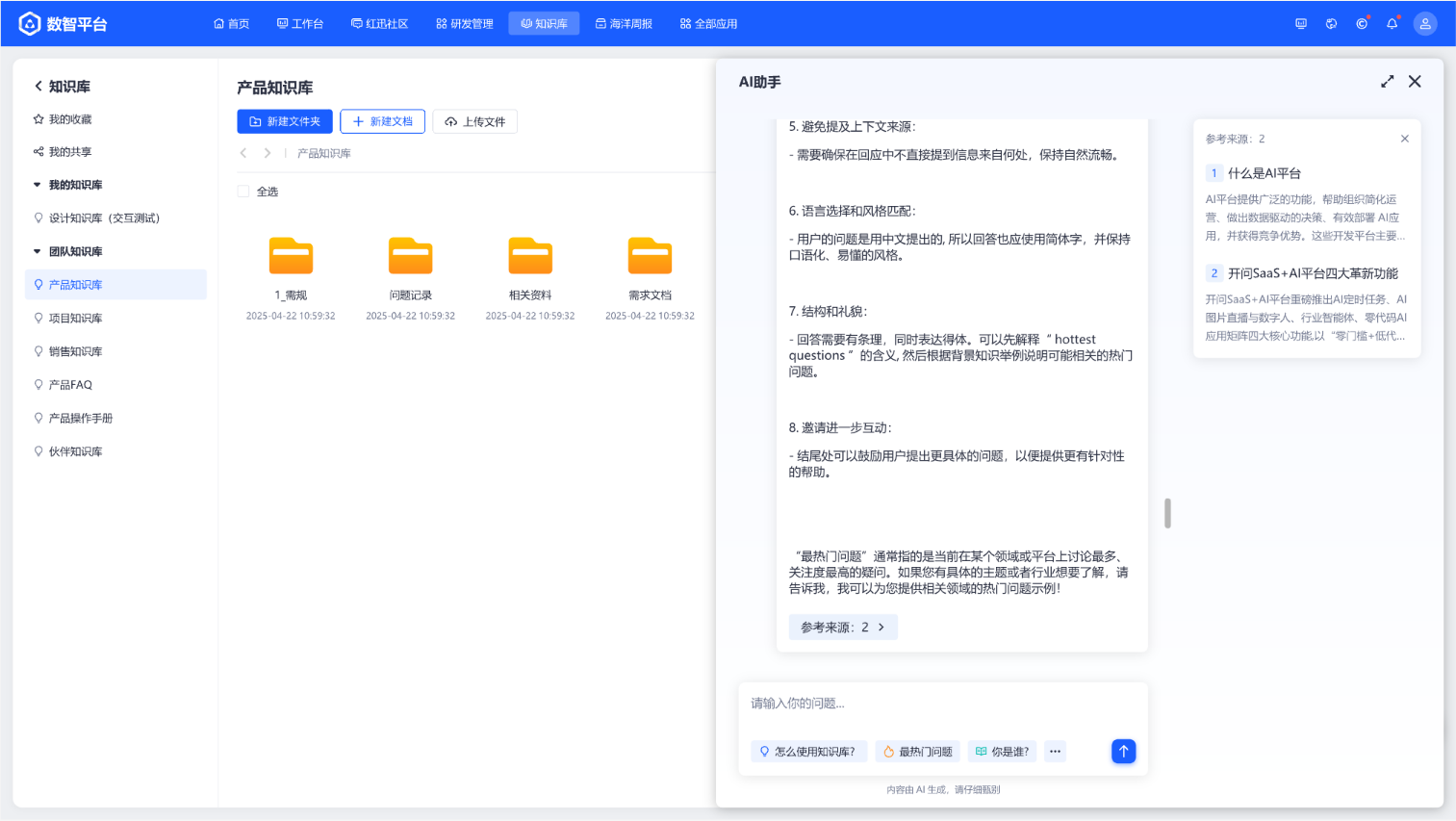Open the notification bell
Viewport: 1456px width, 821px height.
(1392, 24)
